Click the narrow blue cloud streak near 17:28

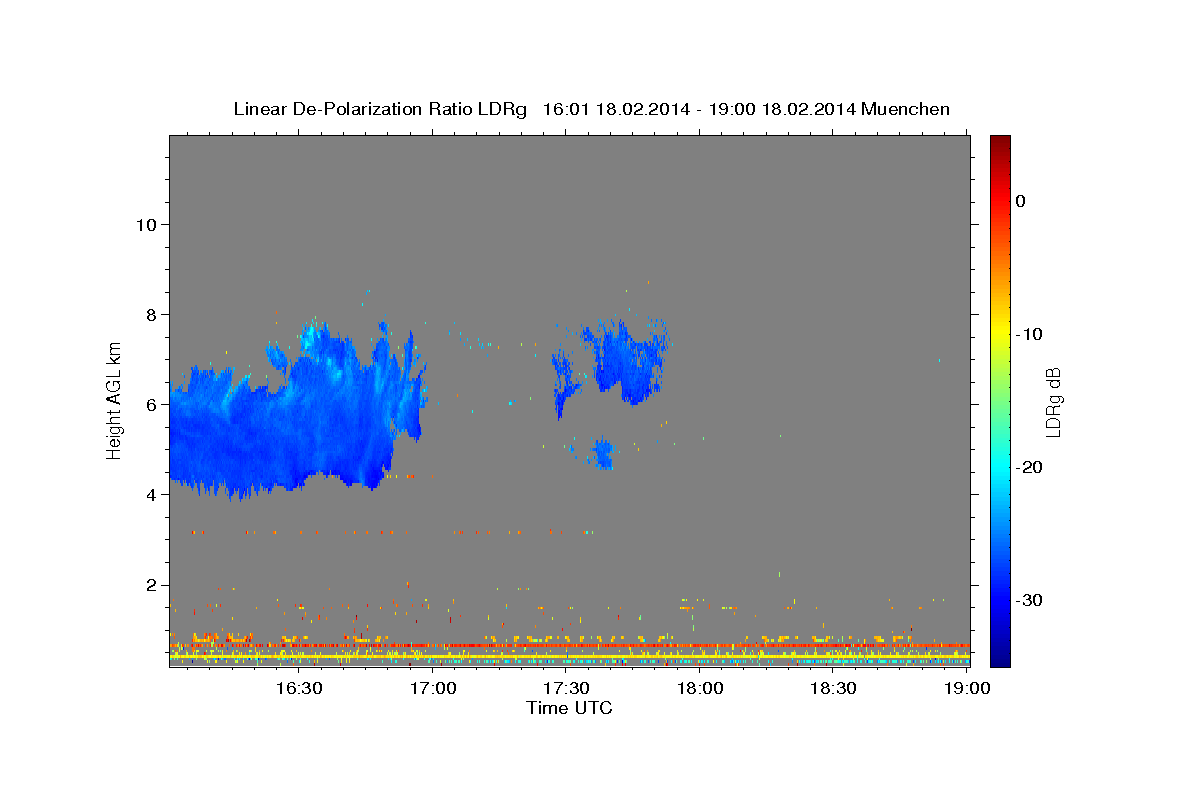563,385
